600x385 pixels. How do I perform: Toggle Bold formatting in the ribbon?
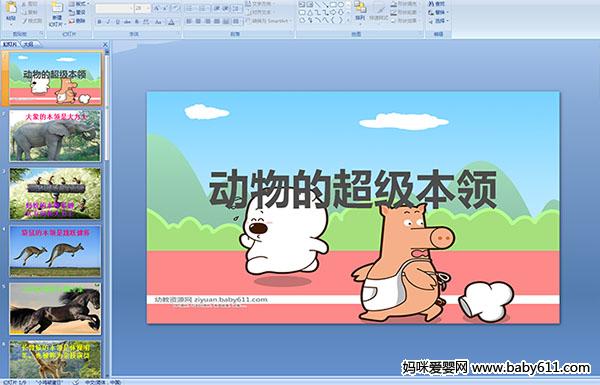[x=99, y=22]
